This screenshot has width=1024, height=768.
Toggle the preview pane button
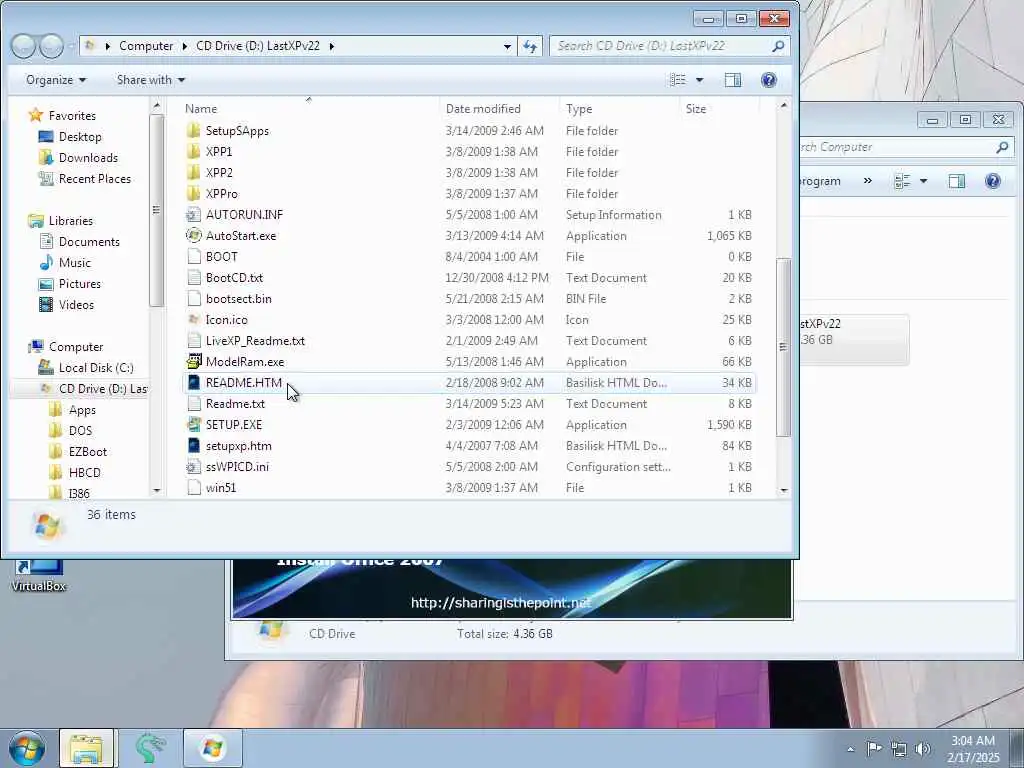[733, 80]
